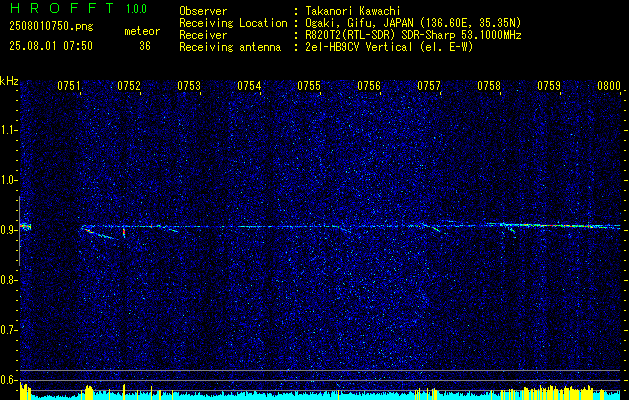Click the slanted meteor echo after 0751
Viewport: 629px width, 400px height.
[x=99, y=234]
